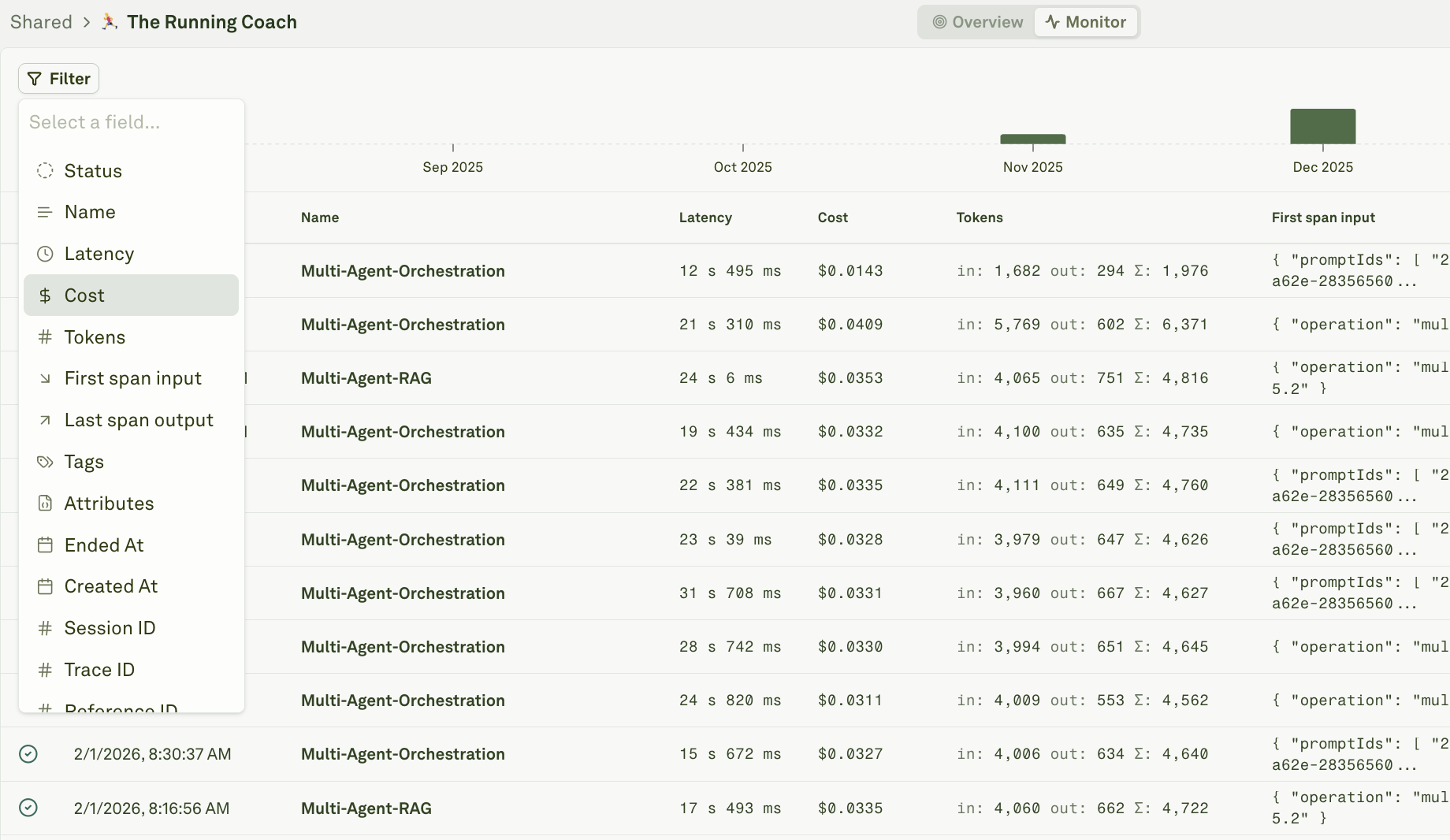
Task: Click the clock icon next to Latency
Action: pyautogui.click(x=45, y=254)
